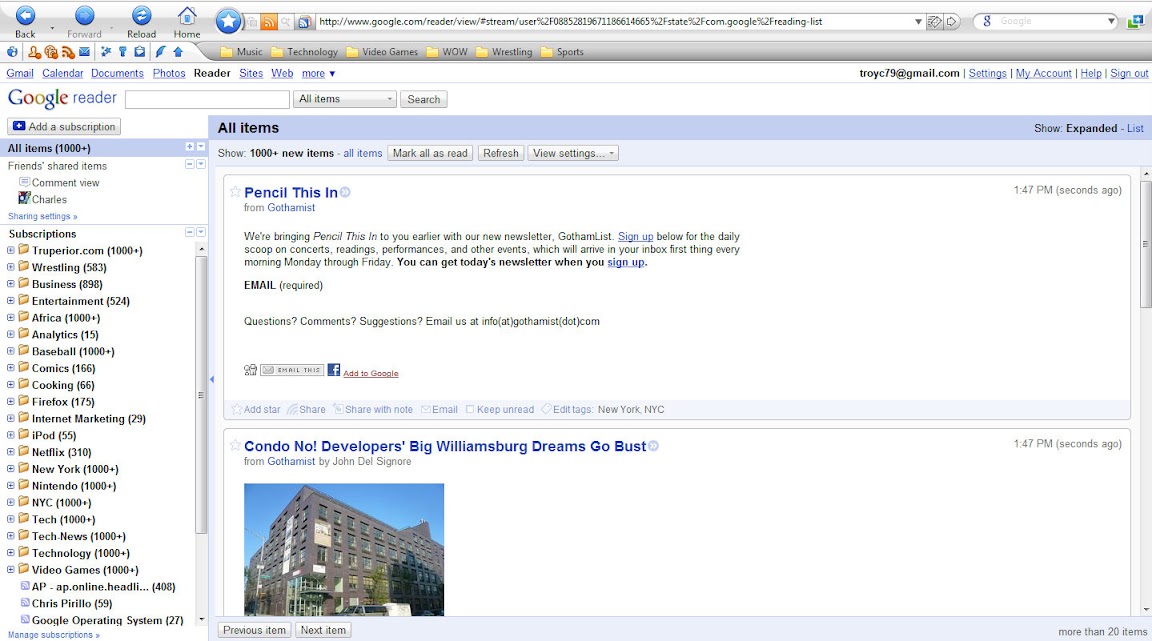Click the Go arrow next to the URL
The image size is (1152, 641).
(951, 21)
